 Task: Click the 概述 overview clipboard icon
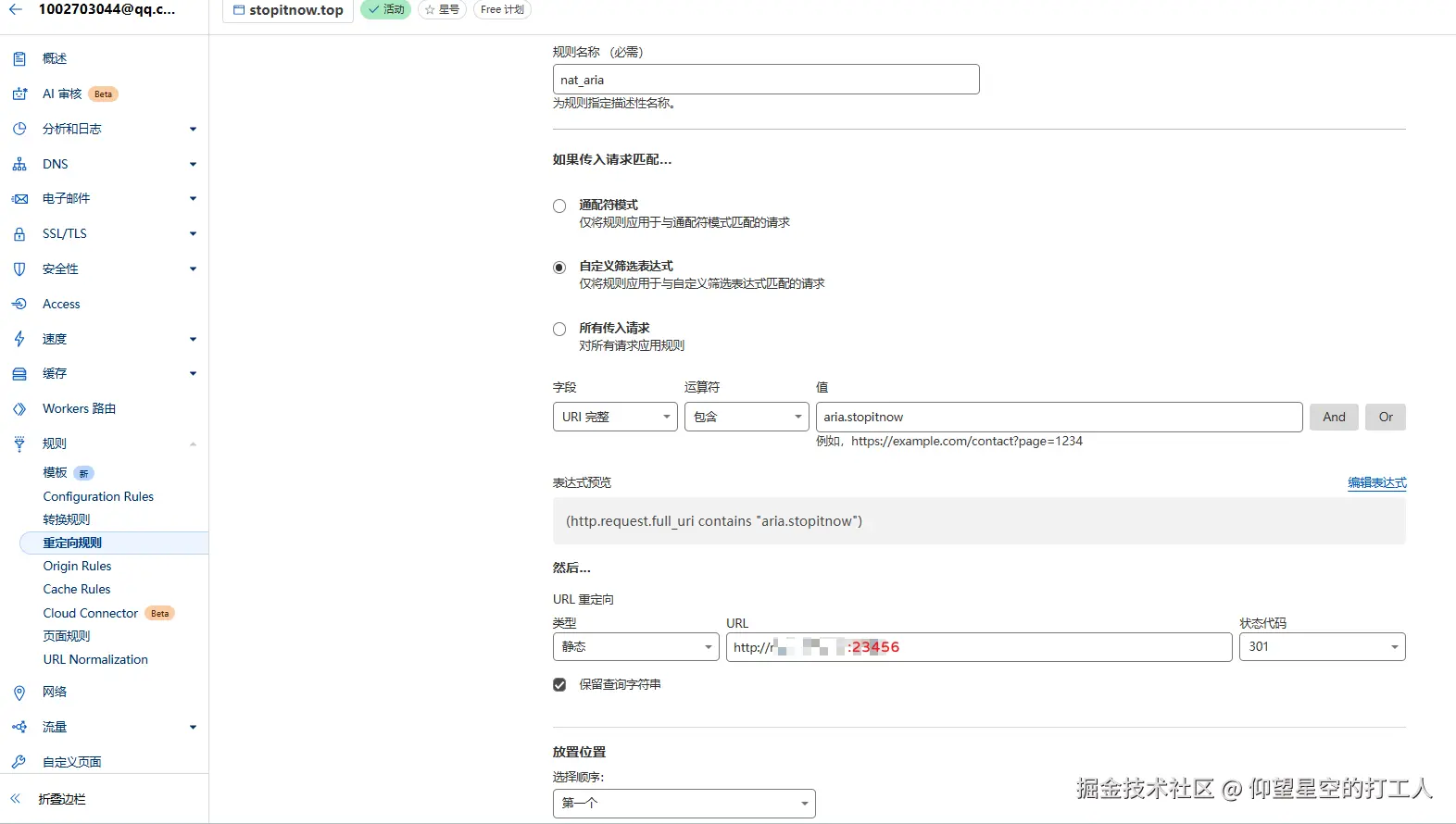(19, 58)
